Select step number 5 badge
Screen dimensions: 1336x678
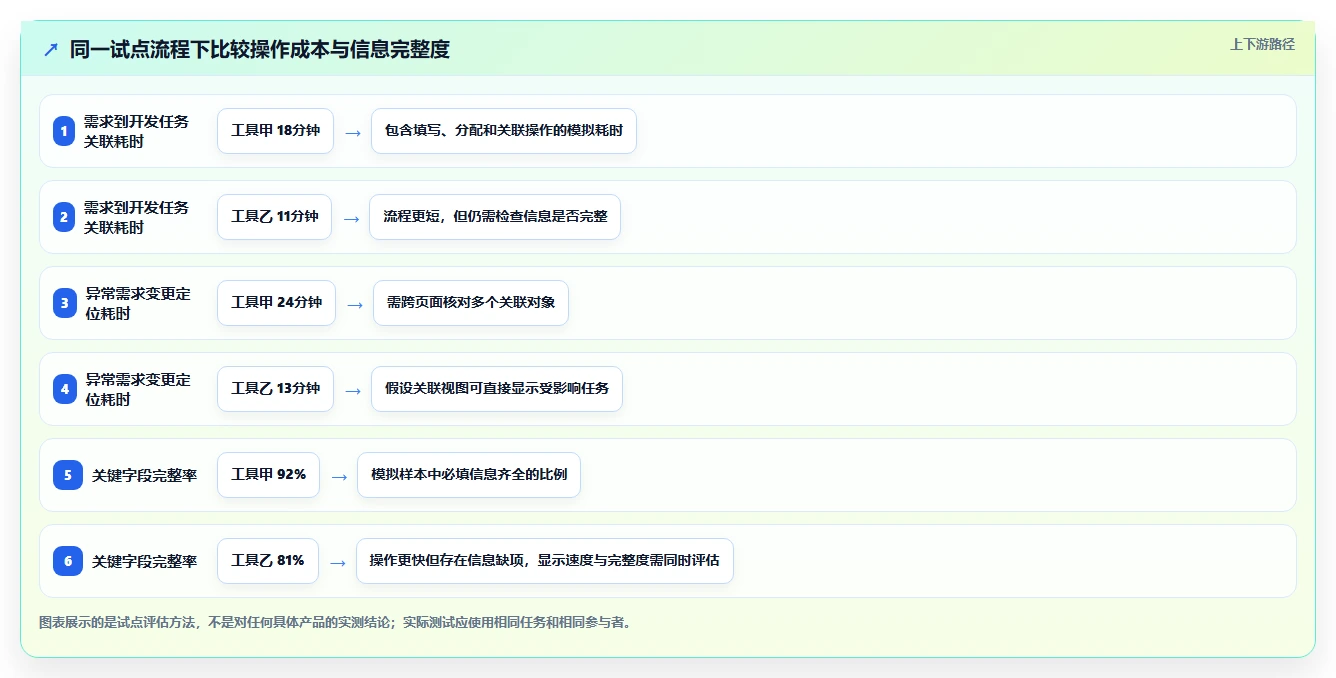(68, 475)
